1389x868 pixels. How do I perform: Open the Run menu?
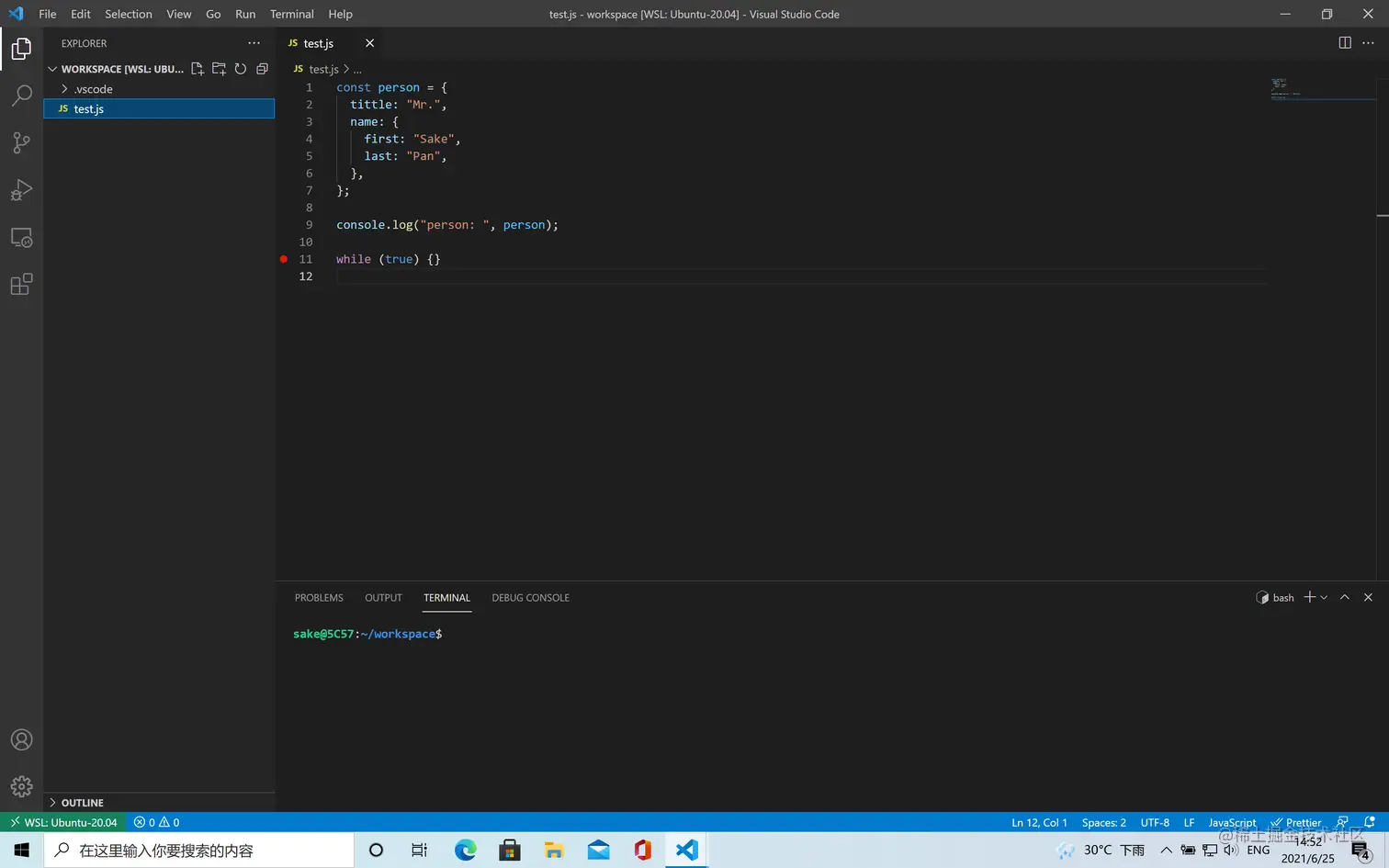tap(245, 14)
